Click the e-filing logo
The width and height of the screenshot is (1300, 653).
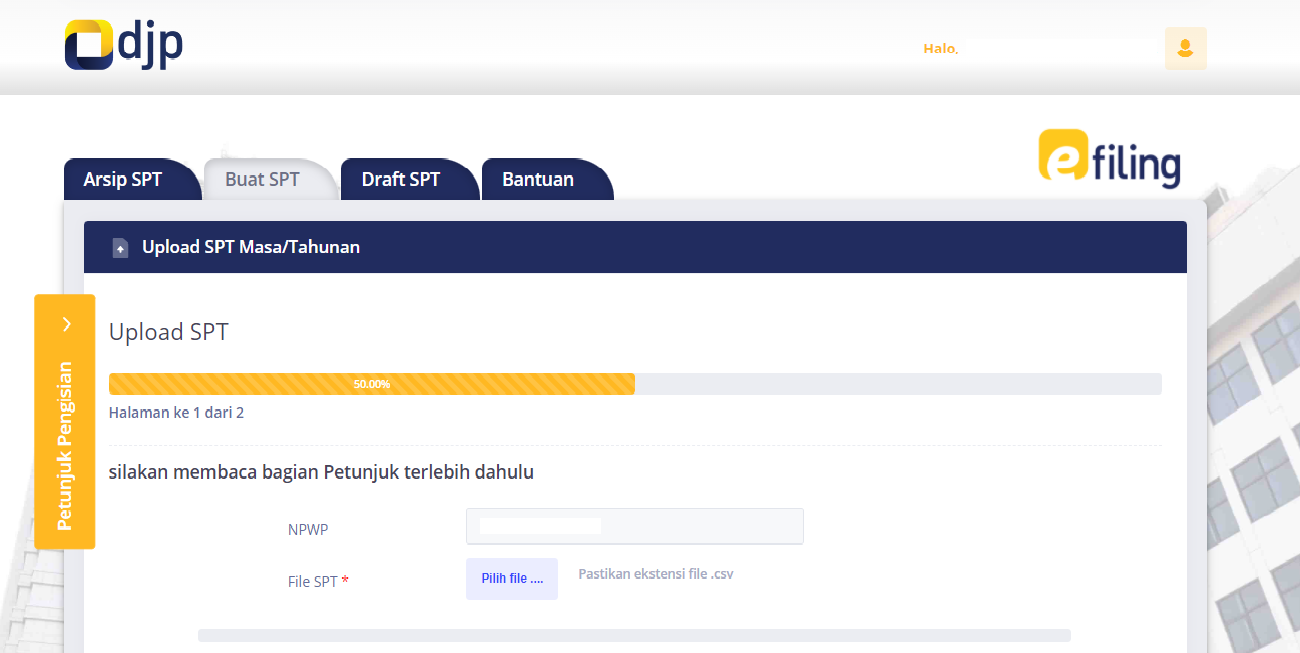pyautogui.click(x=1108, y=160)
